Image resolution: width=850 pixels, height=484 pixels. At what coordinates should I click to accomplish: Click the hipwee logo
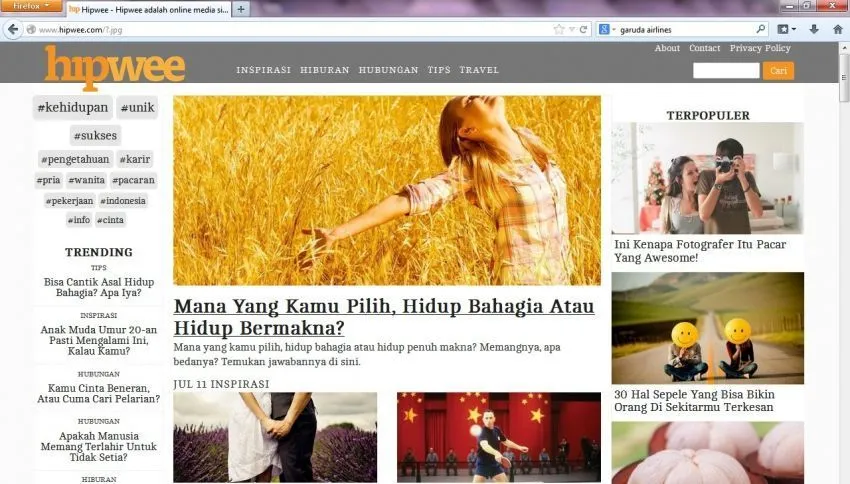[114, 67]
